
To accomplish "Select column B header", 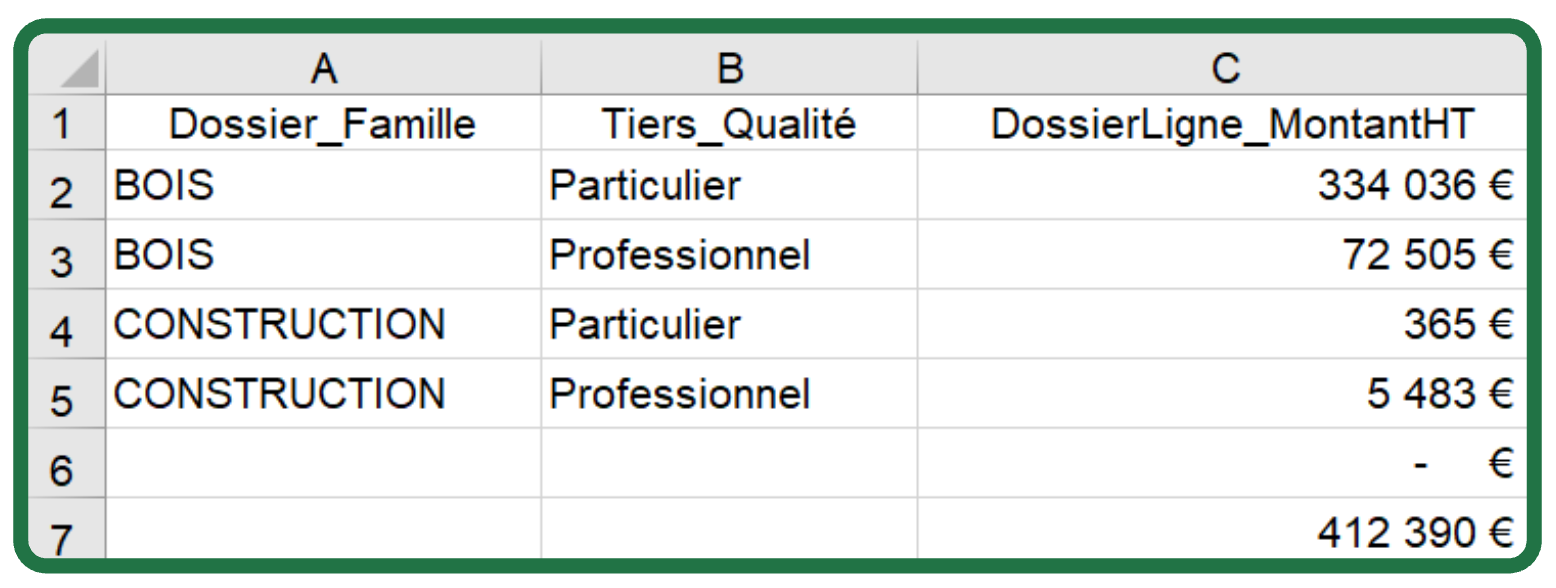I will tap(729, 68).
